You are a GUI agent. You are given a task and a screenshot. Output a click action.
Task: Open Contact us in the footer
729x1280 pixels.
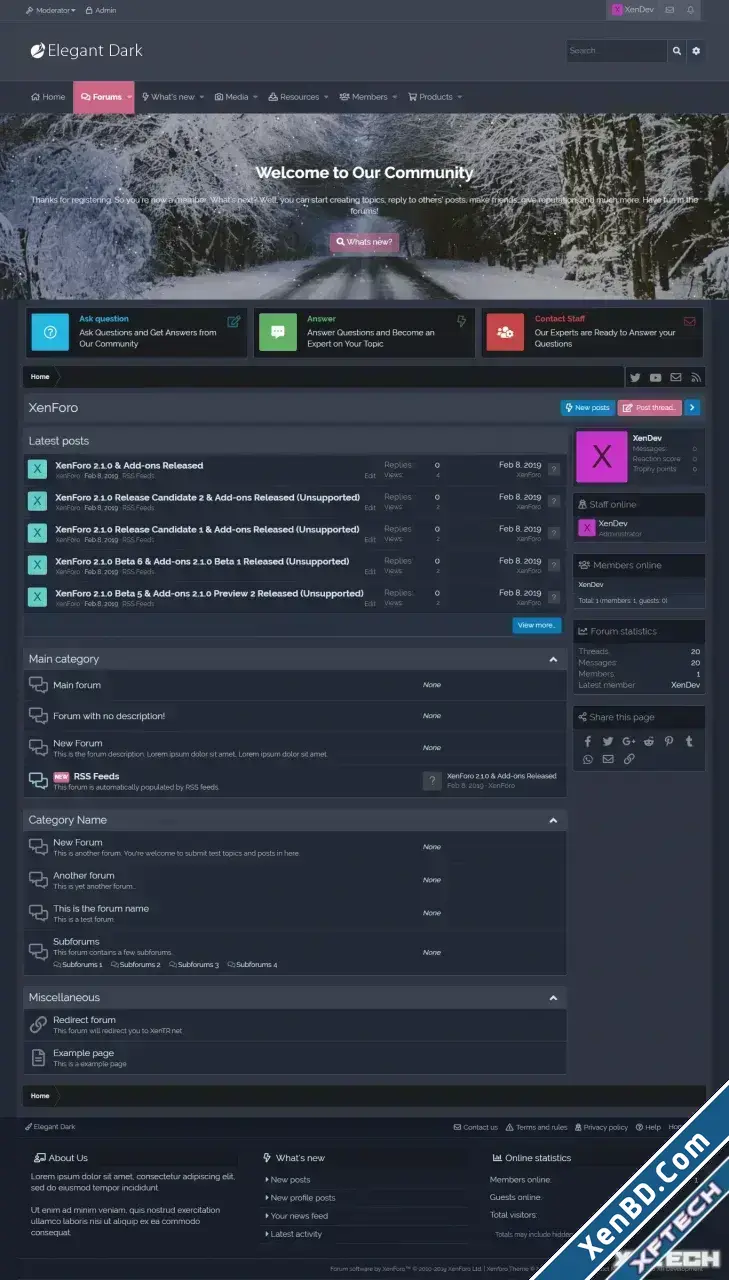tap(475, 1127)
